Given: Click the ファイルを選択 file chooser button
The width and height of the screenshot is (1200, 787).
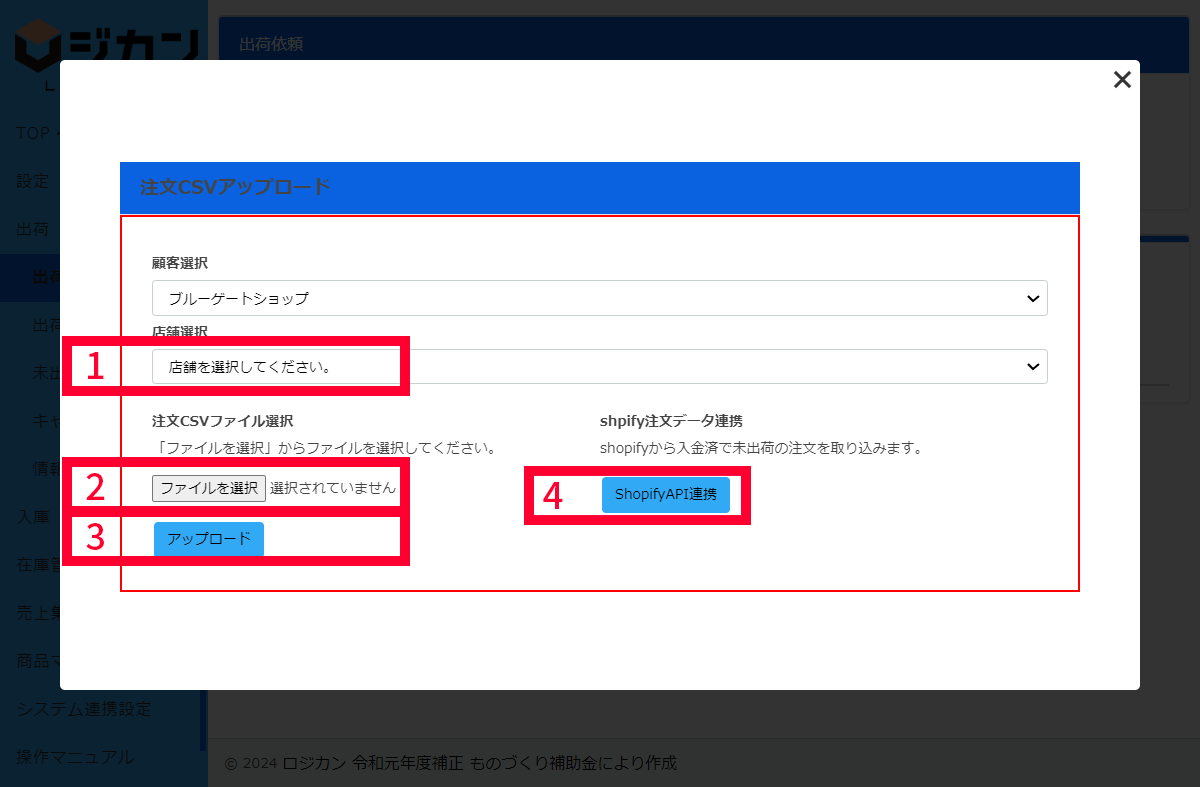Looking at the screenshot, I should tap(209, 488).
